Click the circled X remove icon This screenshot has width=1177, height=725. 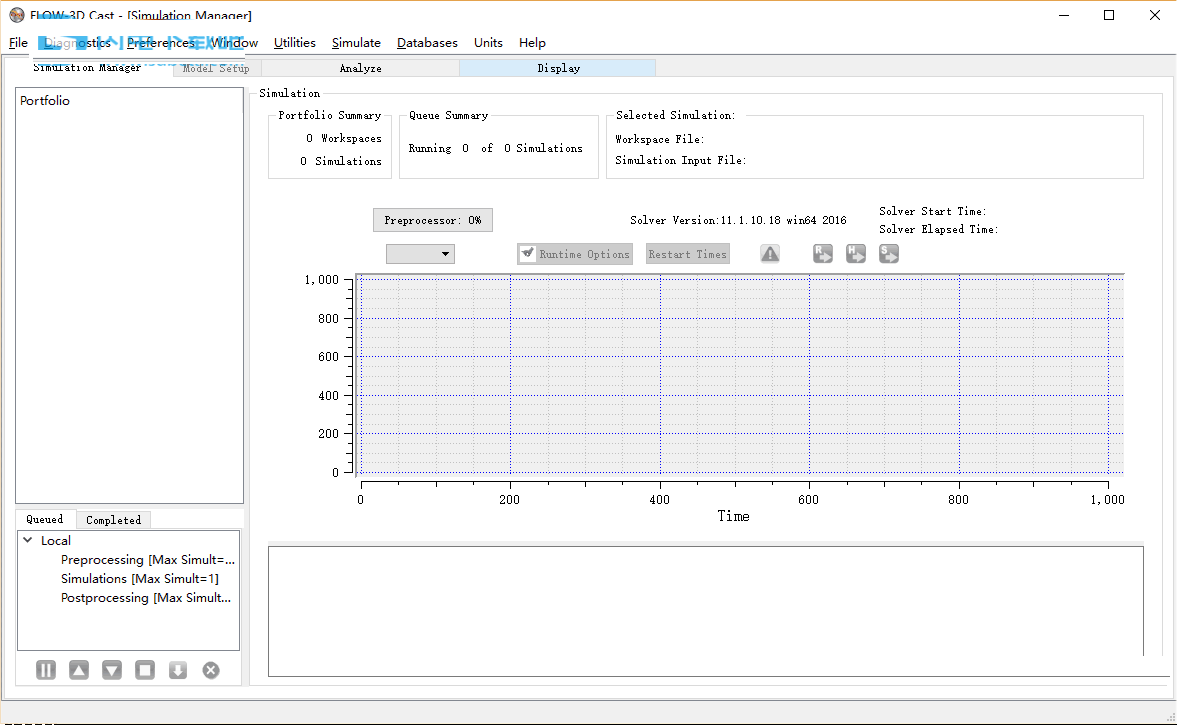[211, 670]
